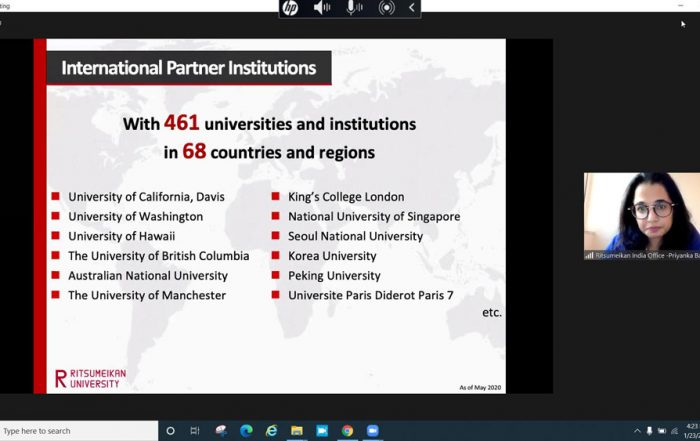
Task: Click The University of British Columbia
Action: coord(158,256)
